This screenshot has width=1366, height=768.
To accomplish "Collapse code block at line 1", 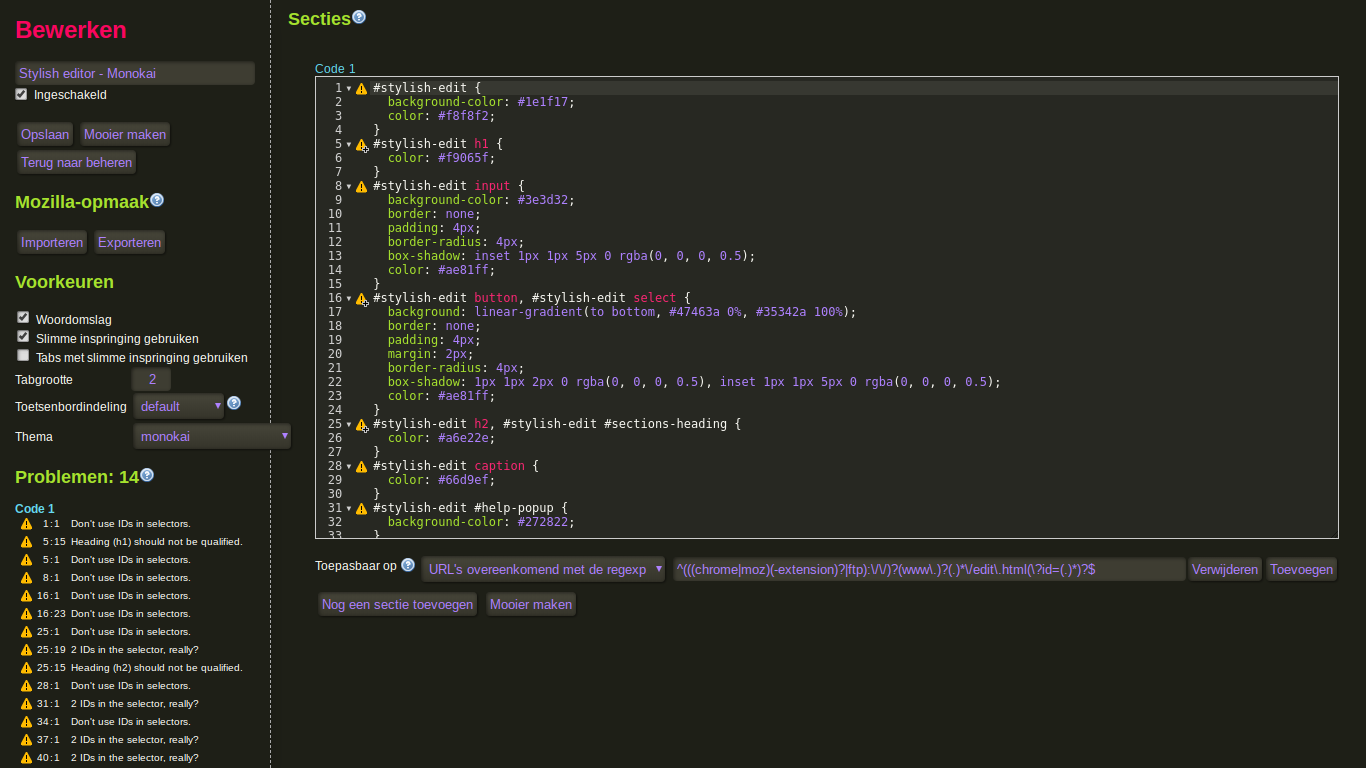I will (349, 88).
